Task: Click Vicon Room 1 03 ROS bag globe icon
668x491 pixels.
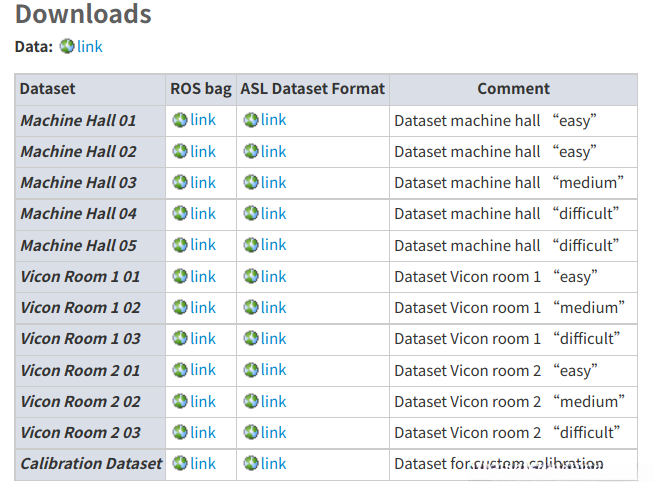Action: tap(180, 338)
